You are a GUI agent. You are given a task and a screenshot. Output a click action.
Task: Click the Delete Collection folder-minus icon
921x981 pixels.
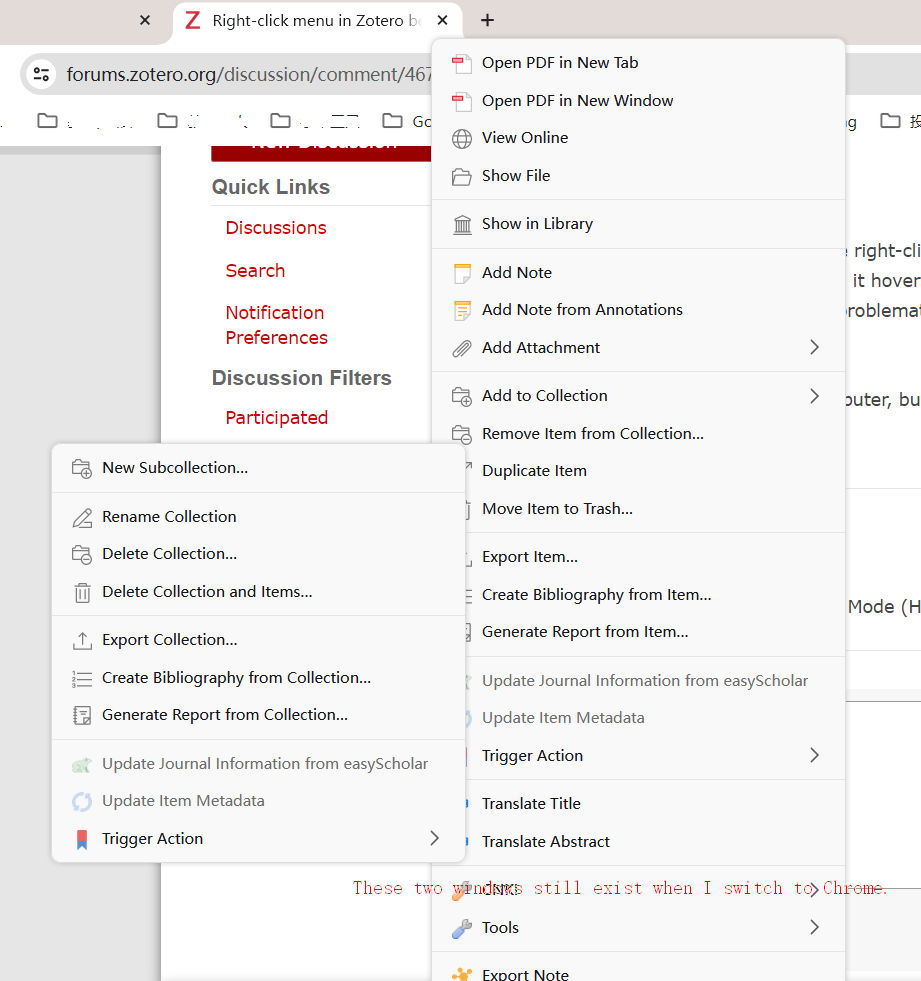[82, 554]
